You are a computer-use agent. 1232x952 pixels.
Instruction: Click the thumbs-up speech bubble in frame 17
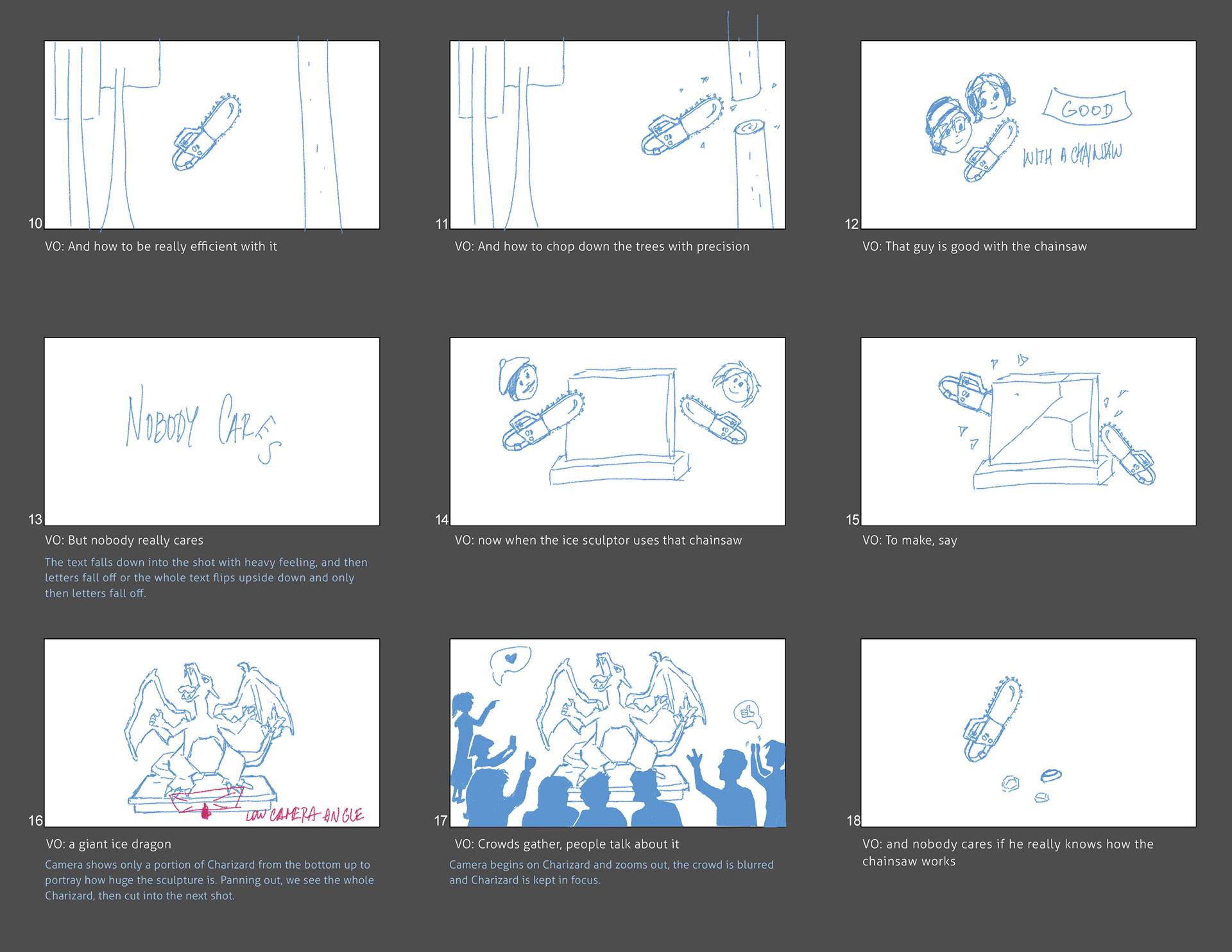click(748, 713)
